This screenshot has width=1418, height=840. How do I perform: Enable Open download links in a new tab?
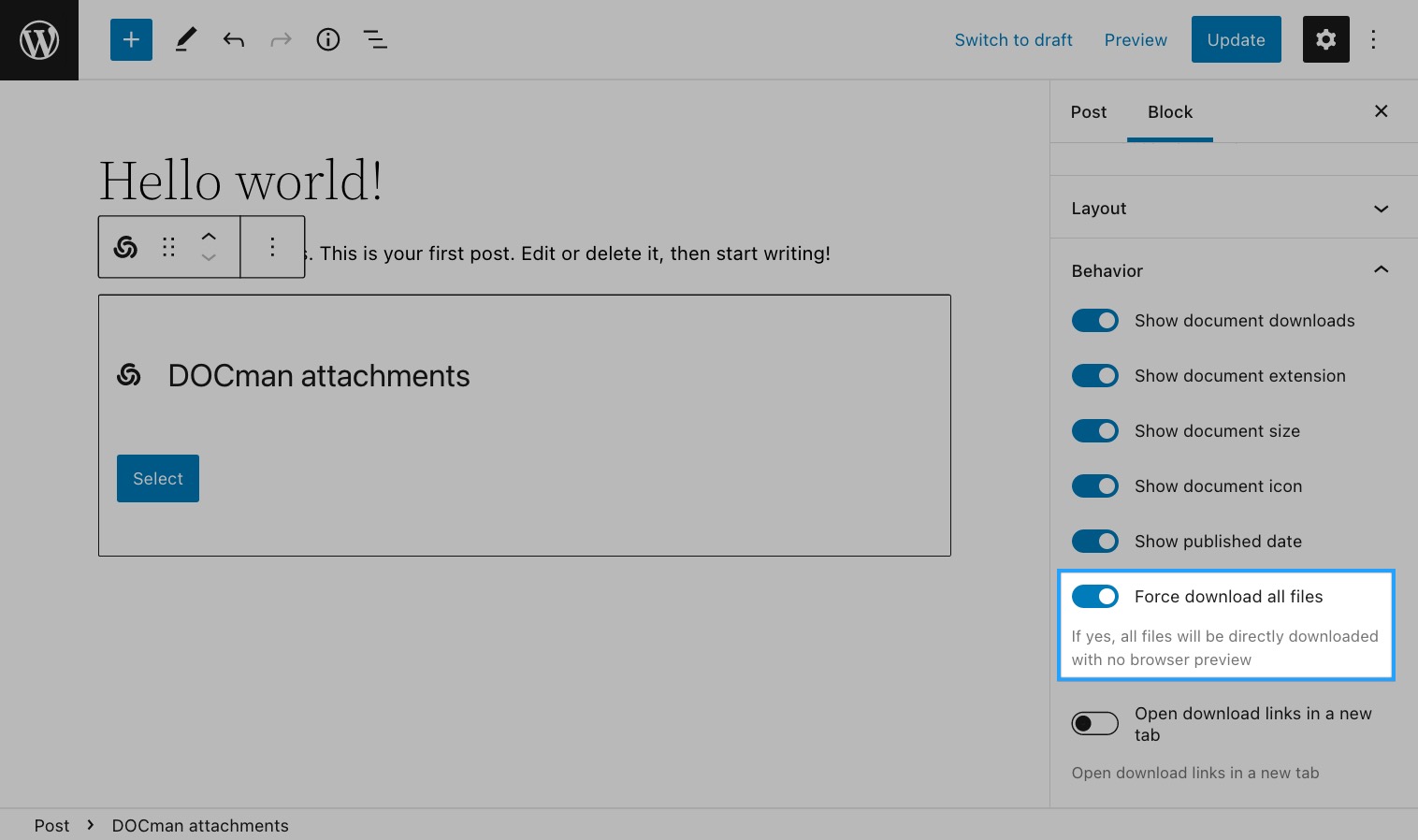click(x=1095, y=724)
